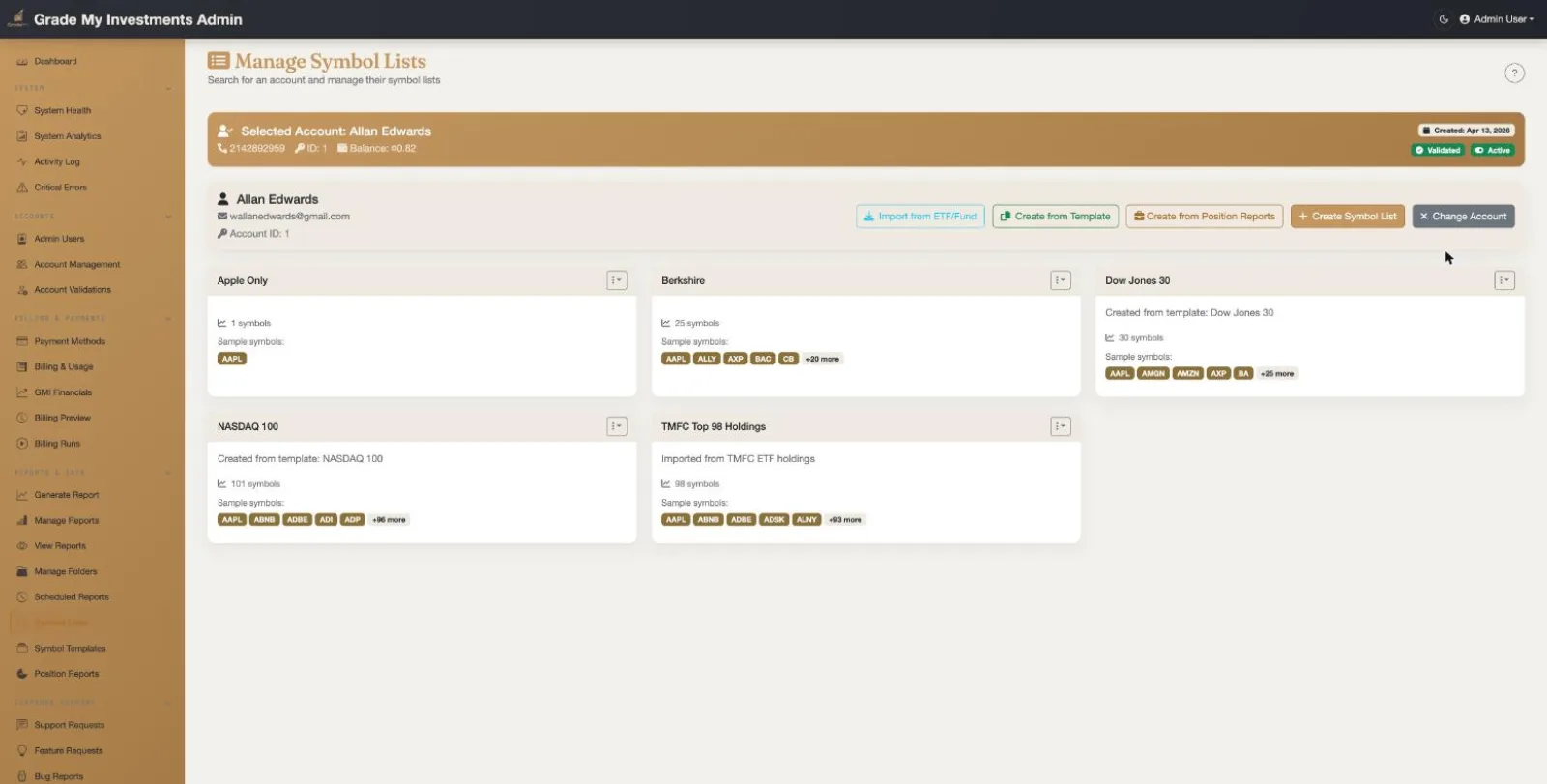This screenshot has height=784, width=1547.
Task: Collapse the Billing & Payments sidebar section
Action: [x=168, y=318]
